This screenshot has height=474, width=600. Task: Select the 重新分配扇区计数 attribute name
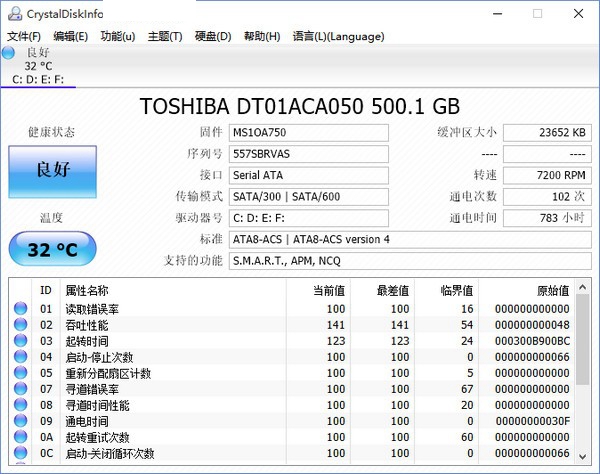(x=108, y=373)
